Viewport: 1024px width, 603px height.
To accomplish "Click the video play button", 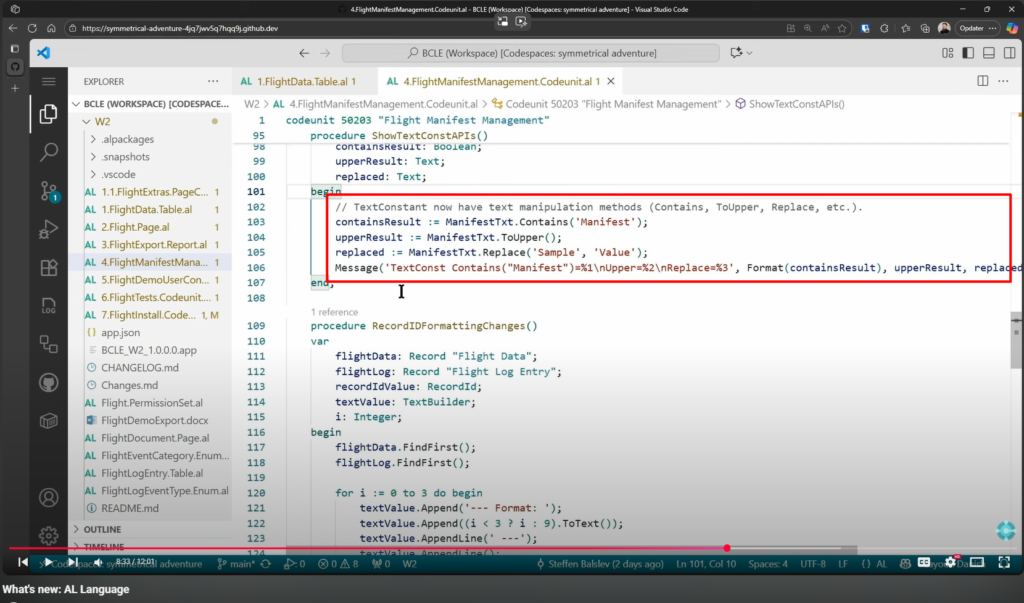I will [48, 563].
